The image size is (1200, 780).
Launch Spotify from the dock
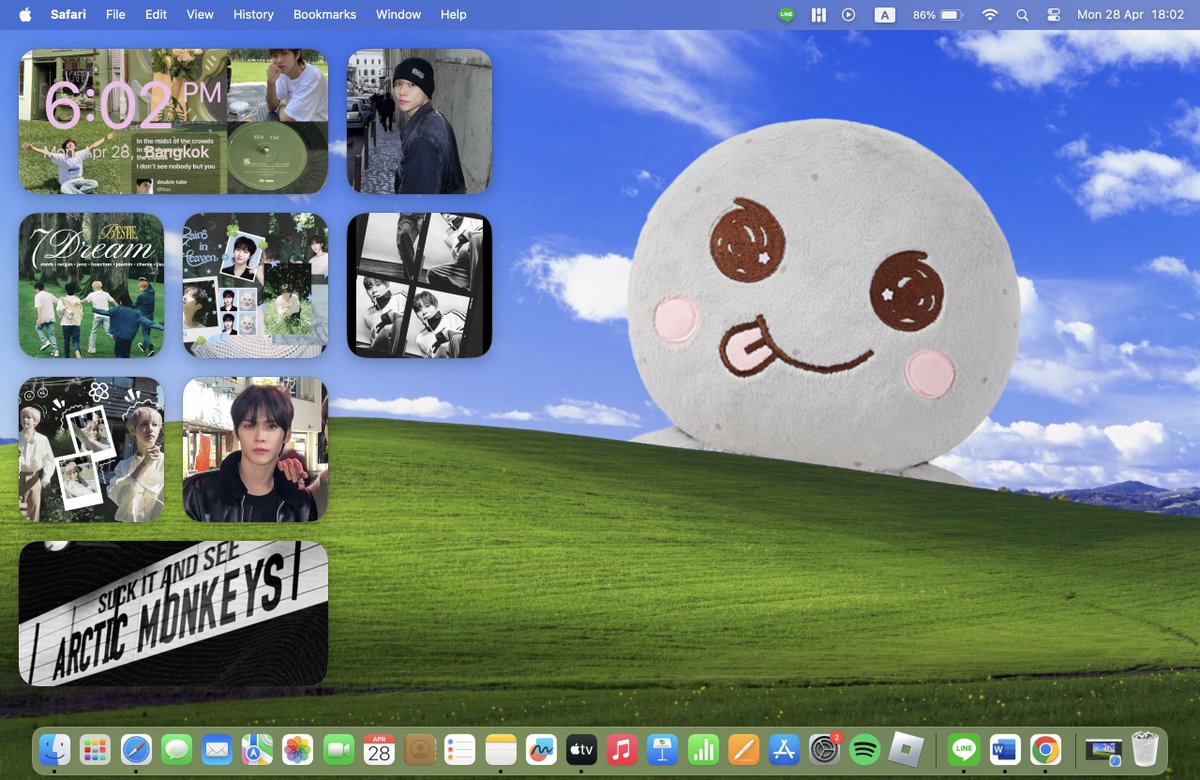click(865, 749)
